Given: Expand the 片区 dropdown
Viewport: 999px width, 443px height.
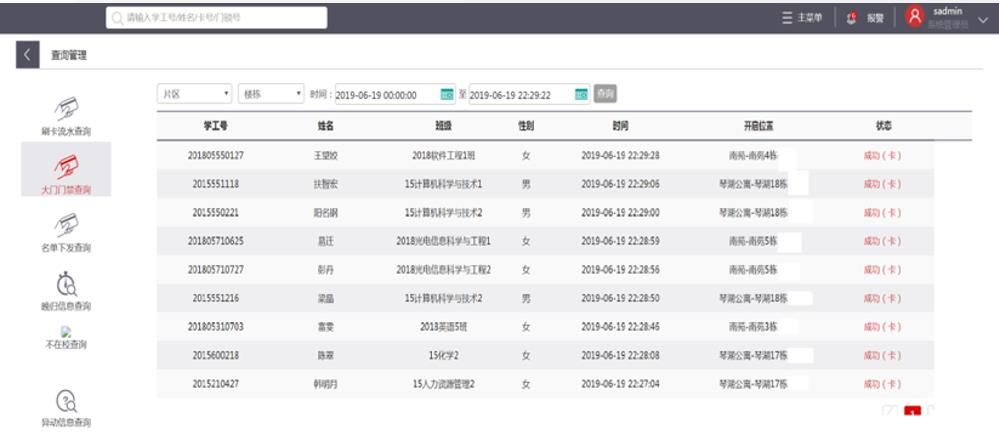Looking at the screenshot, I should (195, 94).
